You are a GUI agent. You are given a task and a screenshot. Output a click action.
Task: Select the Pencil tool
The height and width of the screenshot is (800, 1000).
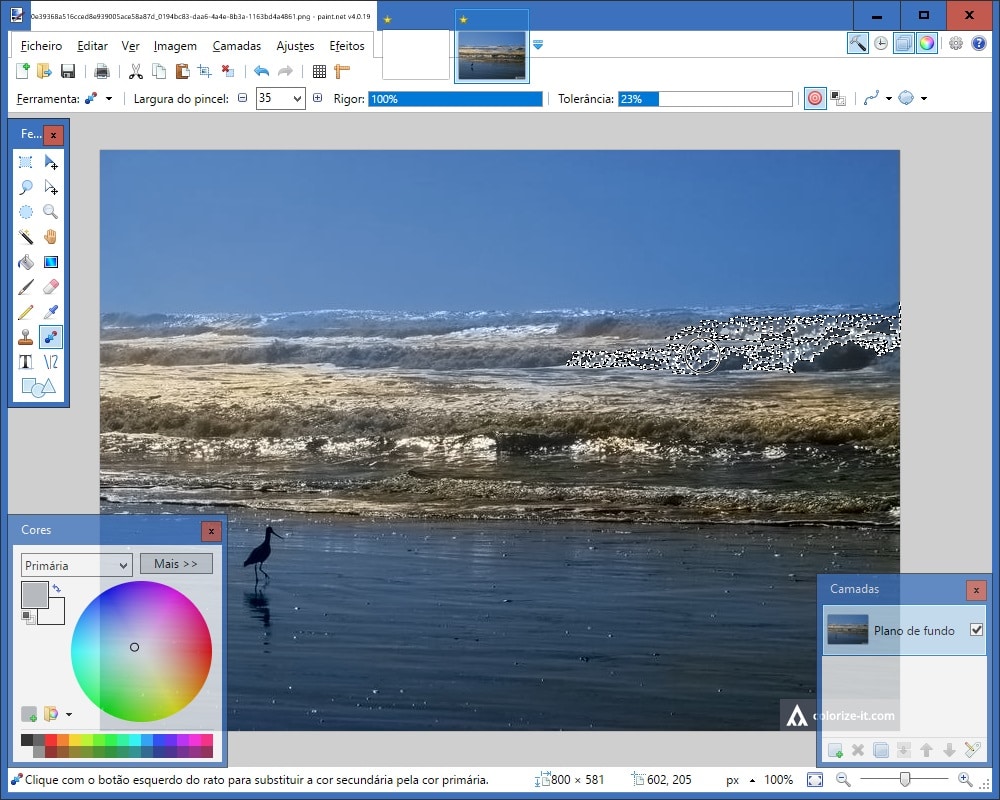pyautogui.click(x=26, y=312)
